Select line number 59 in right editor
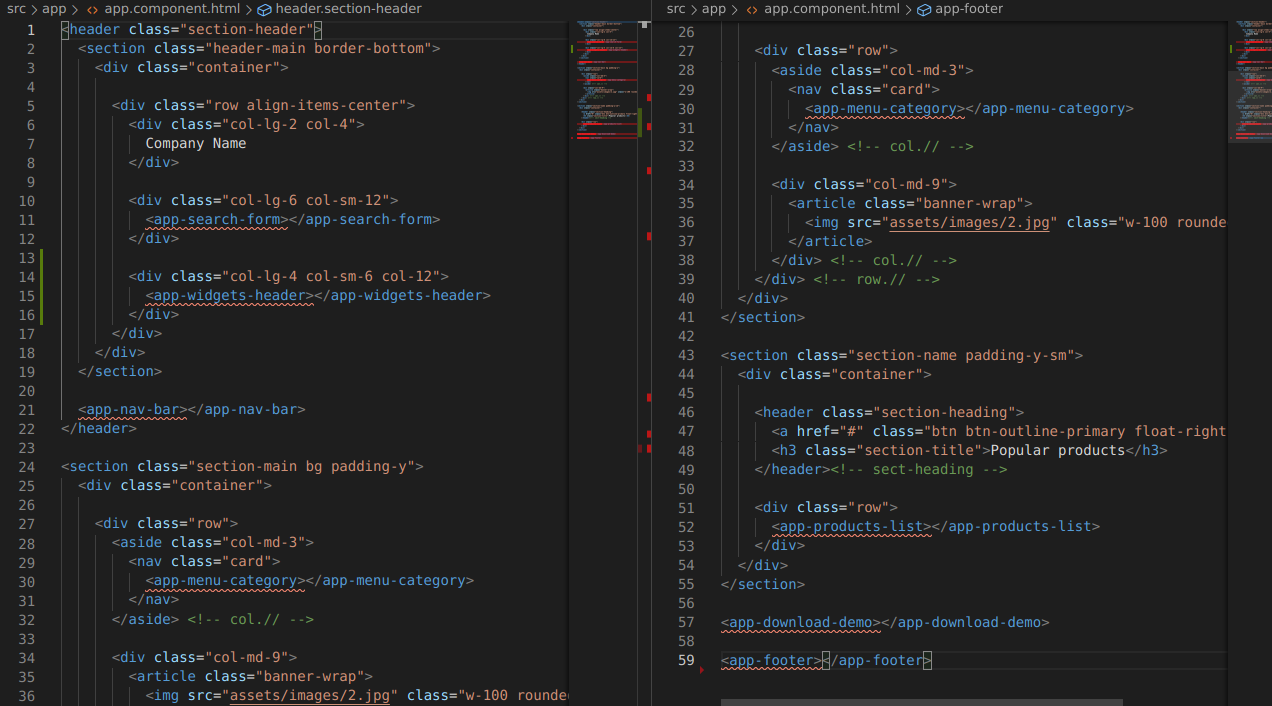This screenshot has height=706, width=1272. click(x=685, y=660)
